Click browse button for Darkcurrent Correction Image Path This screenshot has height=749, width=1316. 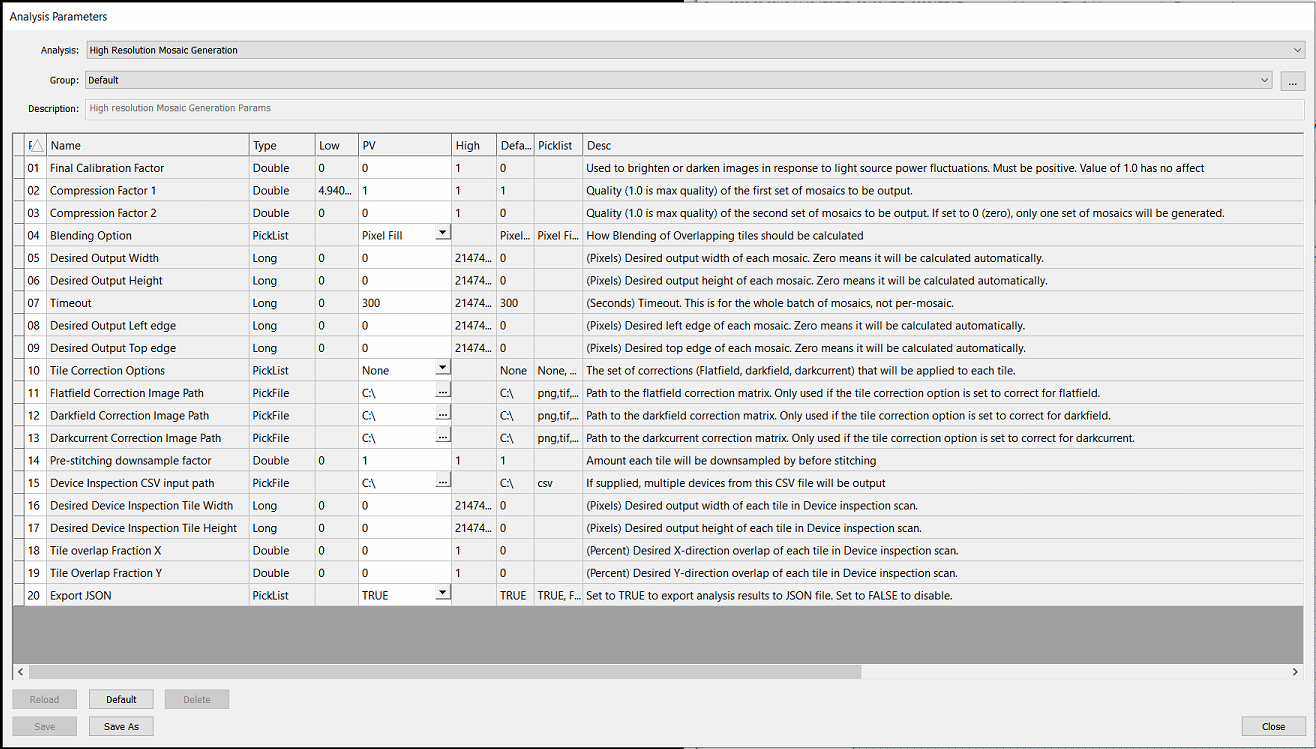(x=442, y=438)
